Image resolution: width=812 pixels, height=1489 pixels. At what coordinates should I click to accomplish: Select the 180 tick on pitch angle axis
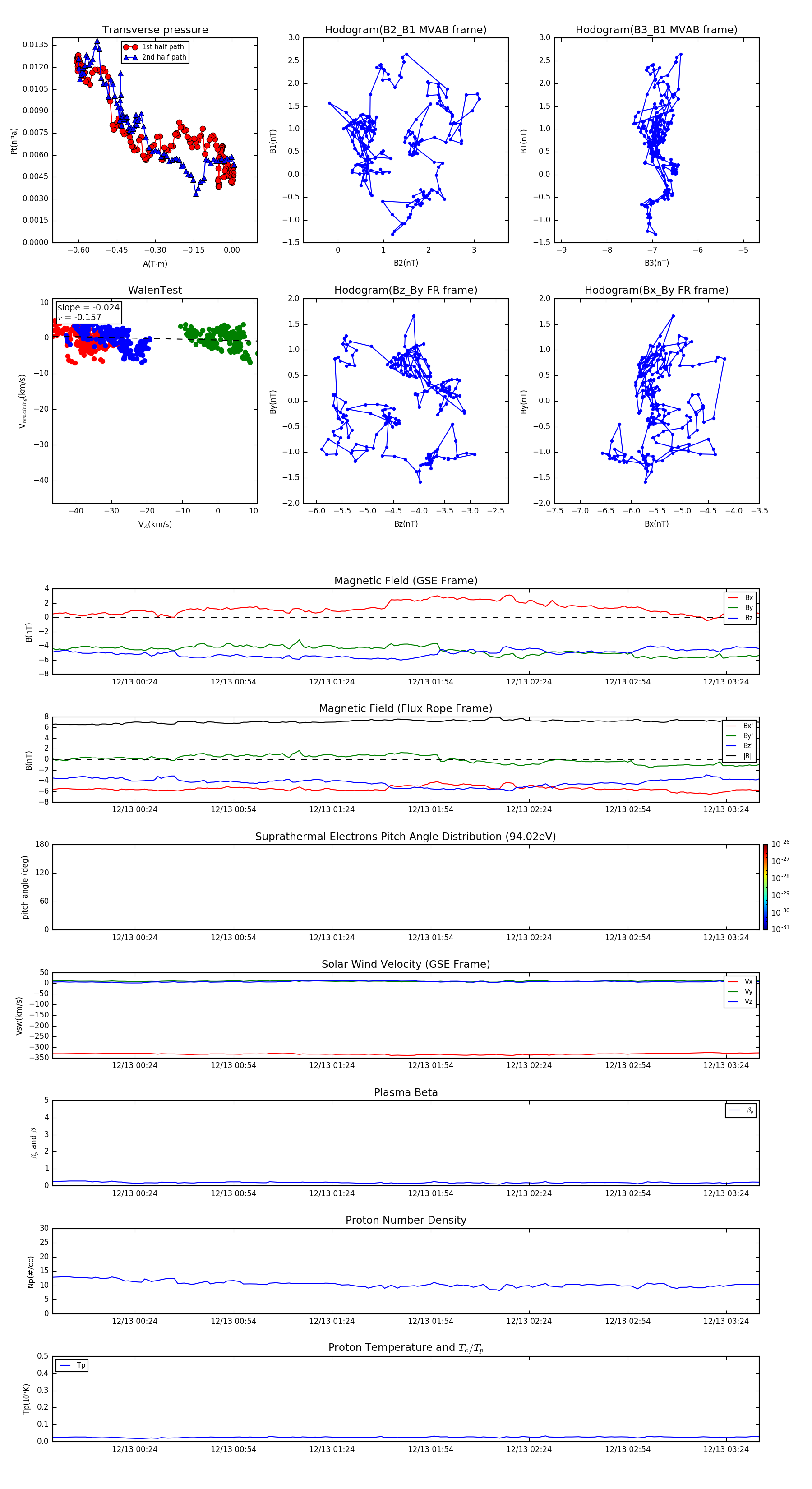click(42, 845)
